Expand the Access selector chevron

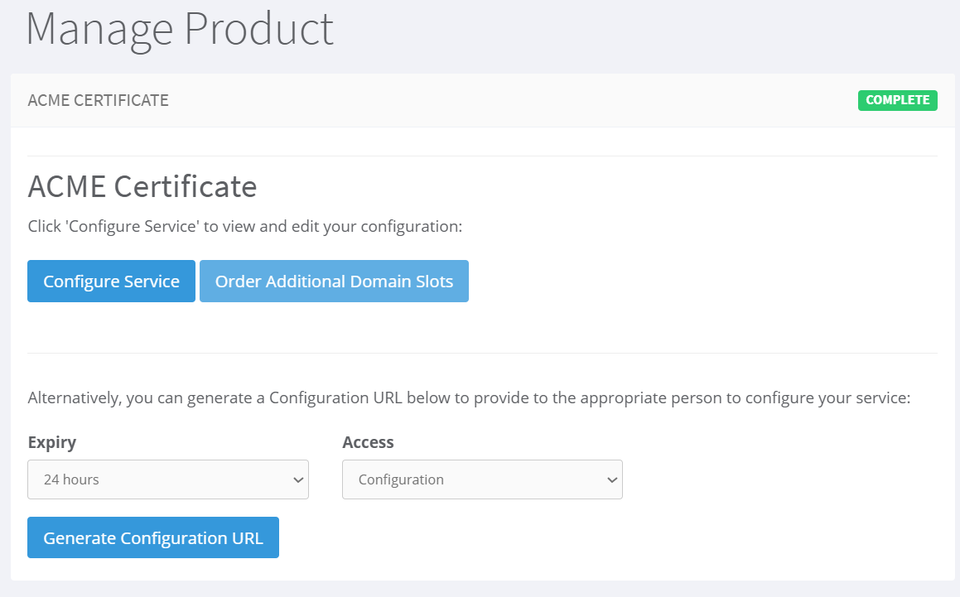pos(611,479)
